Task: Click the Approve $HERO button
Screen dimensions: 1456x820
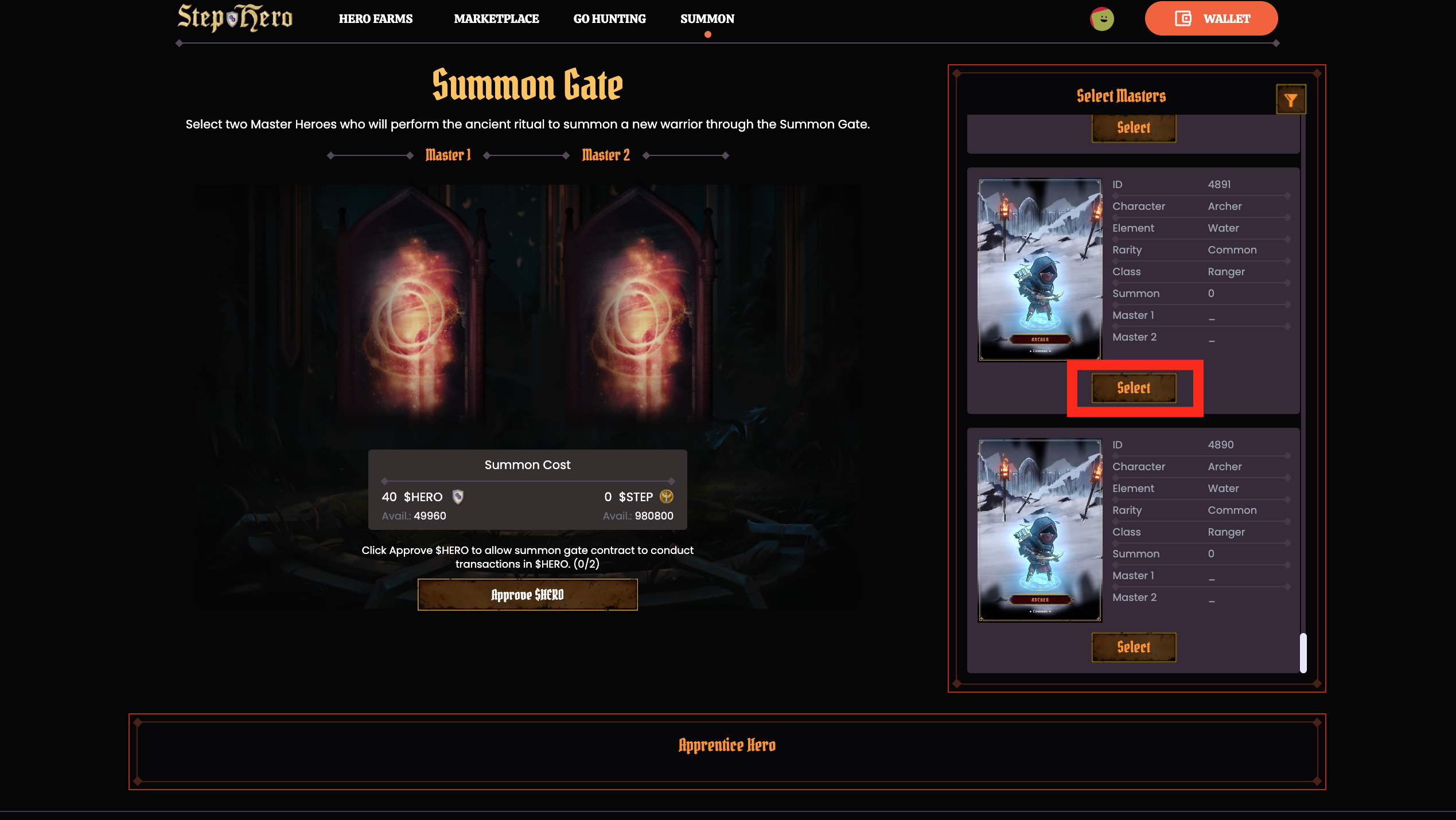Action: [x=527, y=595]
